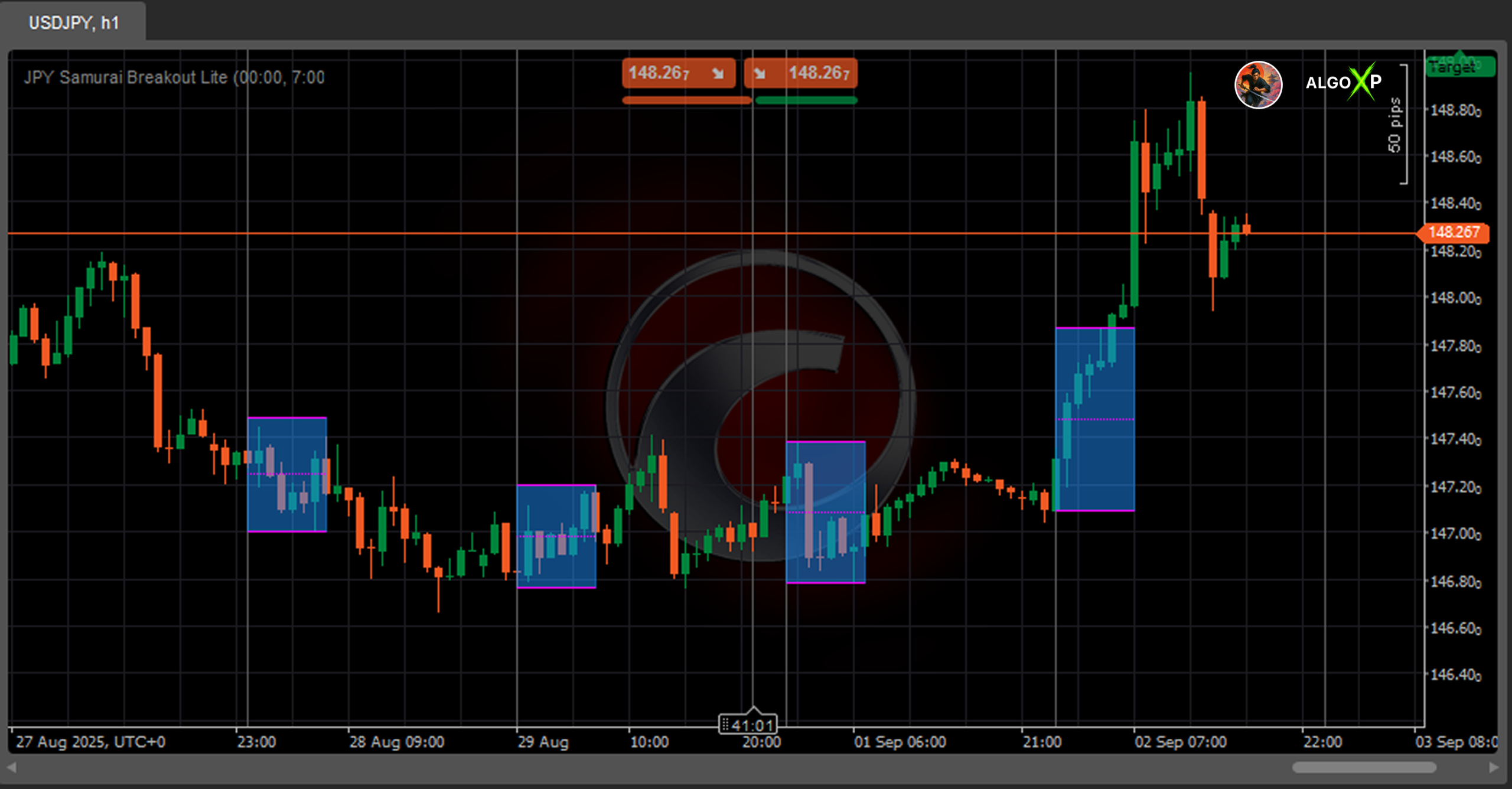The image size is (1512, 789).
Task: Click the 02 Sep breakout box
Action: pos(1094,419)
